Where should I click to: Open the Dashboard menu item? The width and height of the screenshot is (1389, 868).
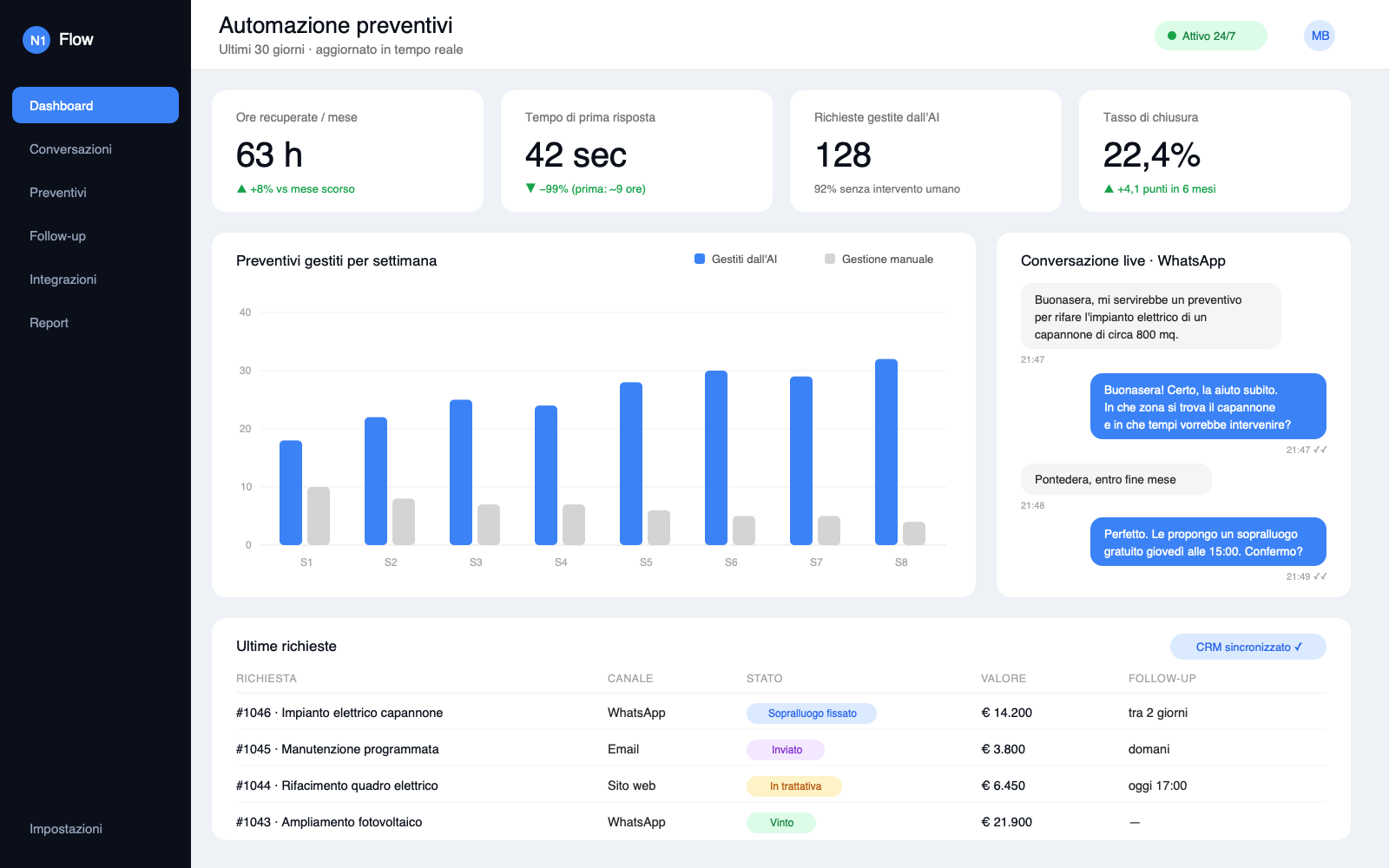point(95,105)
